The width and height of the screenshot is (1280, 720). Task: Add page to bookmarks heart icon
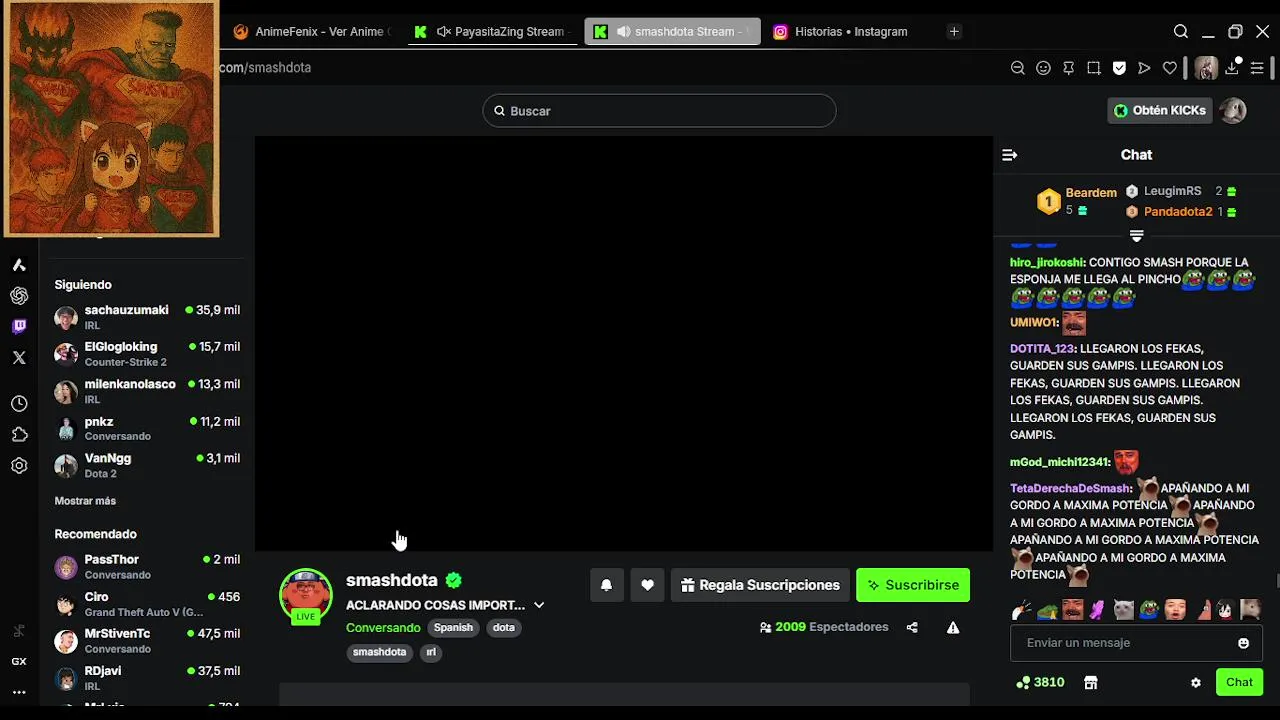click(x=1170, y=68)
